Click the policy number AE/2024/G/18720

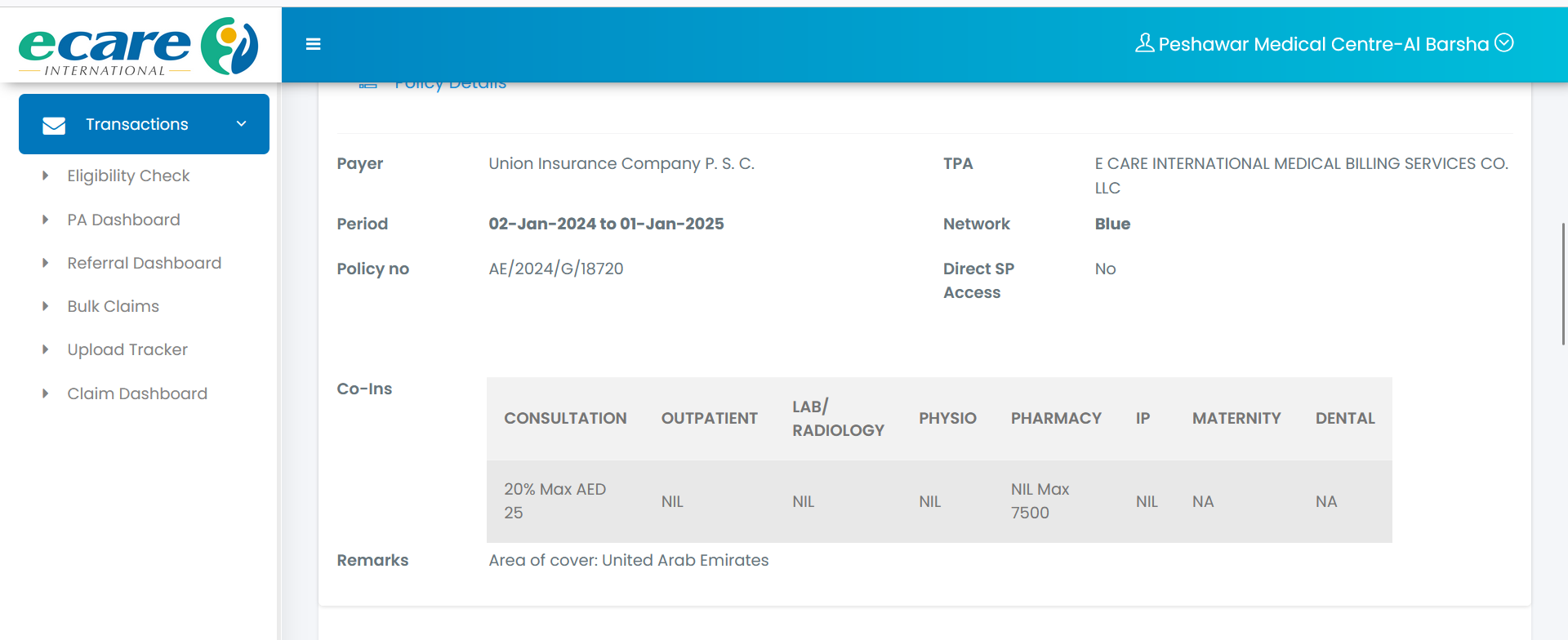pos(555,269)
